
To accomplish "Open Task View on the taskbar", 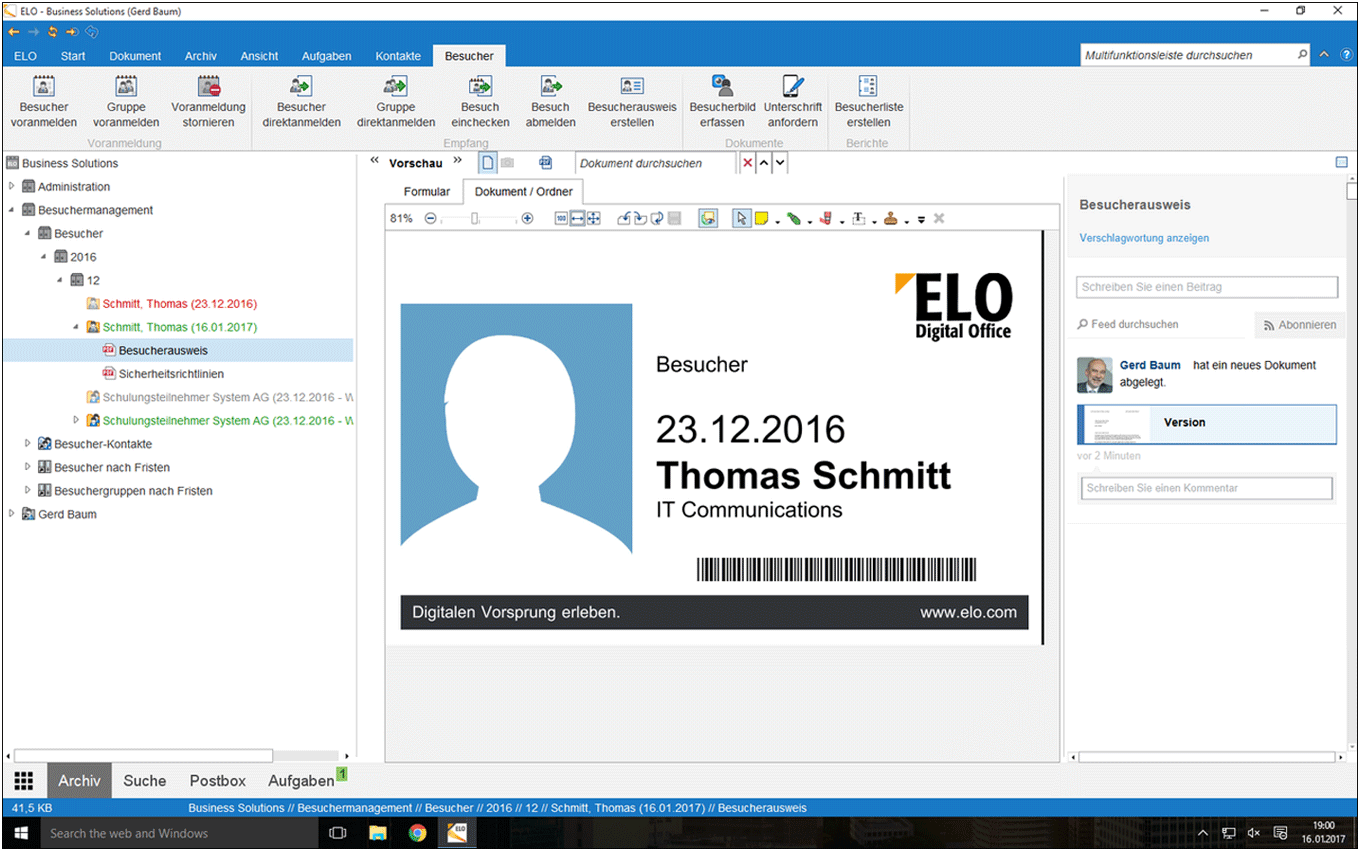I will (x=337, y=833).
